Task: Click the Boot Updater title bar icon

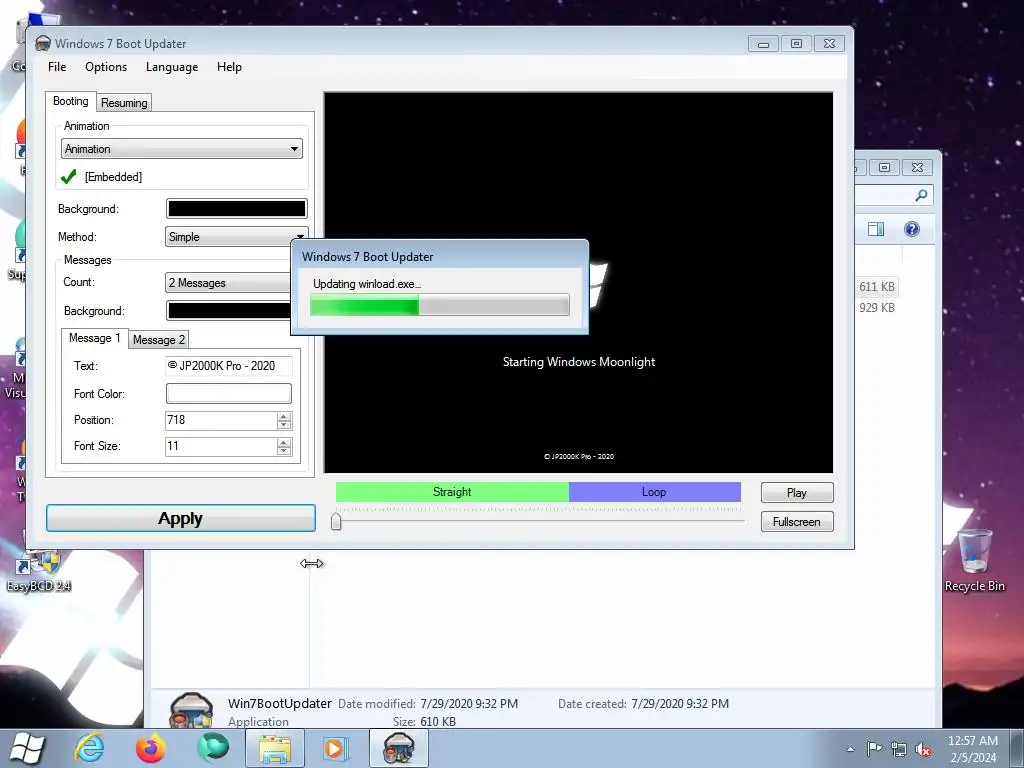Action: pos(42,43)
